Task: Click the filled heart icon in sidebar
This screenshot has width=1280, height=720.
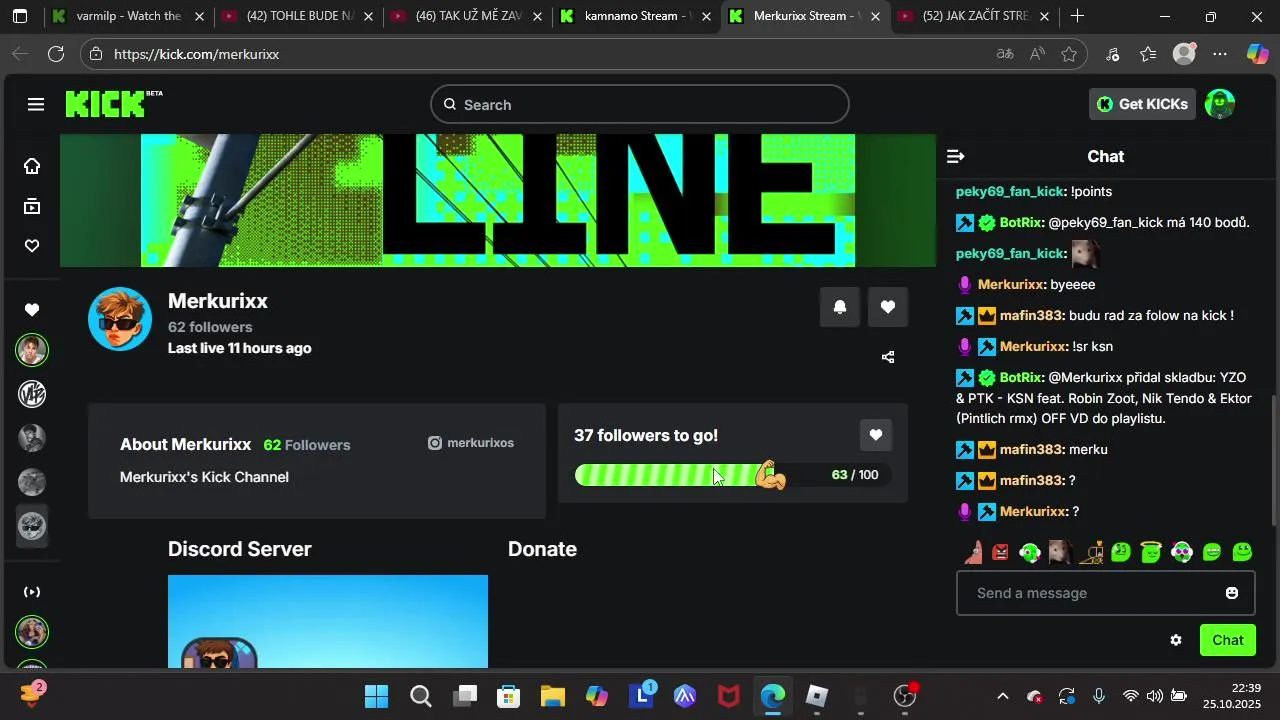Action: pos(32,310)
